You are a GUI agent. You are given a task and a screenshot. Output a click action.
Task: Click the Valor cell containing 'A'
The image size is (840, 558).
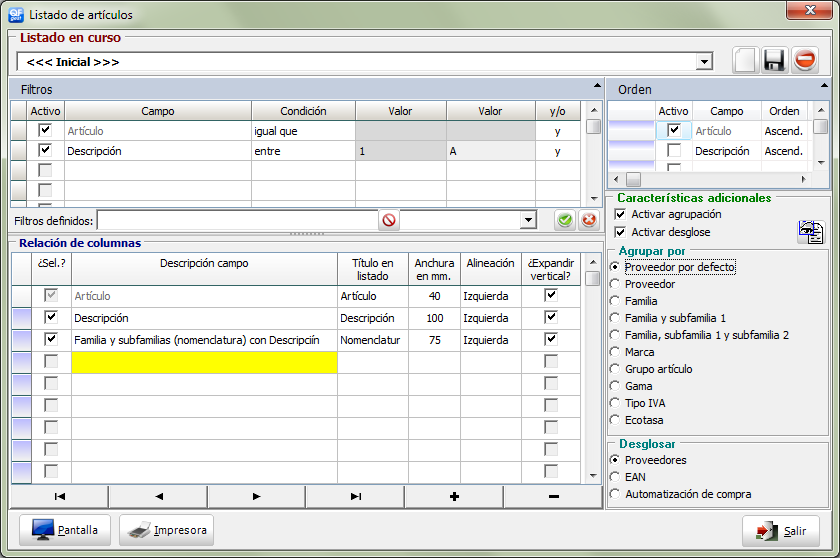(491, 151)
